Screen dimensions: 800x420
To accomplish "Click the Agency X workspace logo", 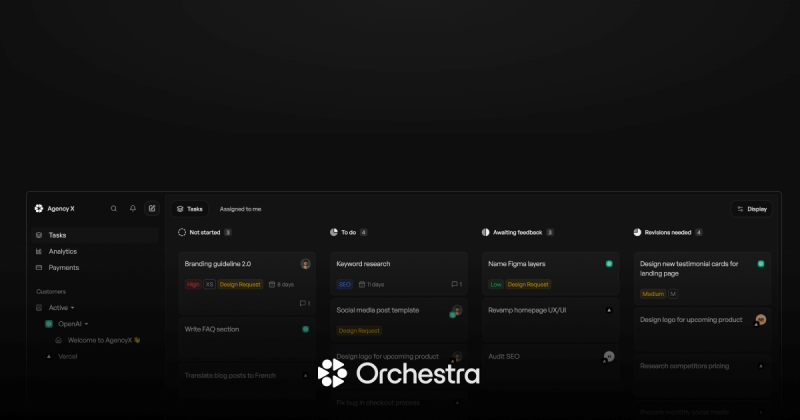I will (x=39, y=208).
